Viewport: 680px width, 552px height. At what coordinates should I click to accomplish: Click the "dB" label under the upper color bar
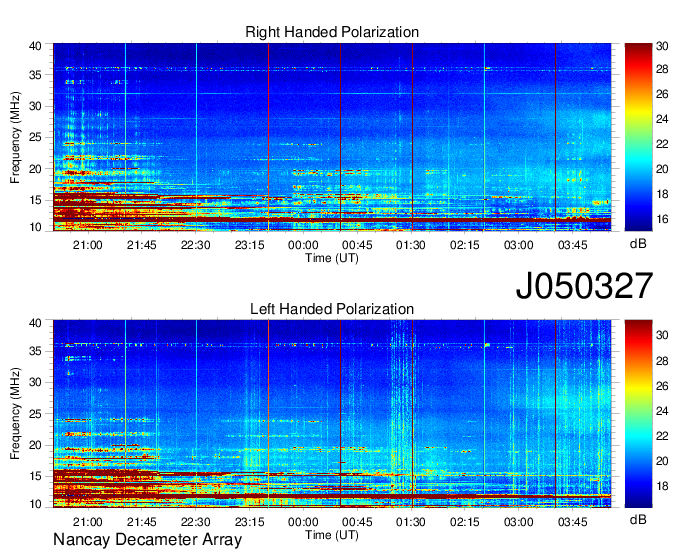pos(638,244)
